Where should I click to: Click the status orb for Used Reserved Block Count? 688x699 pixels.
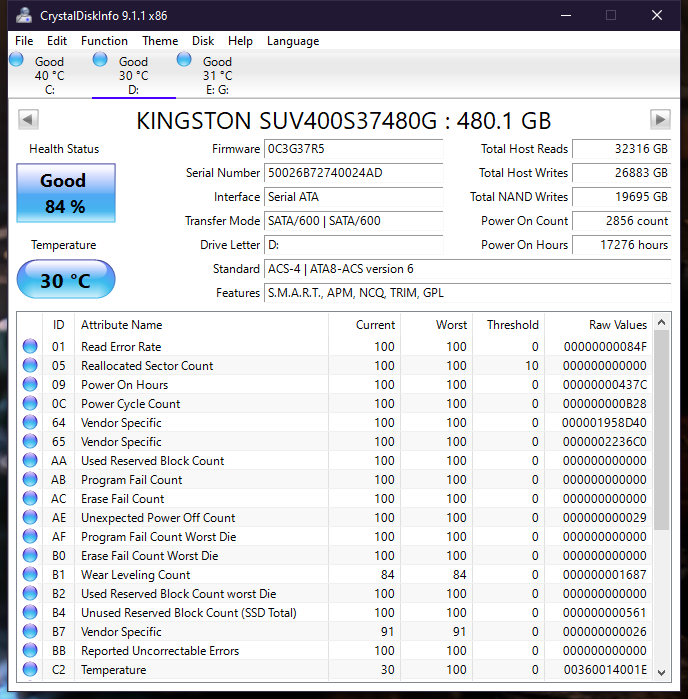click(x=30, y=461)
